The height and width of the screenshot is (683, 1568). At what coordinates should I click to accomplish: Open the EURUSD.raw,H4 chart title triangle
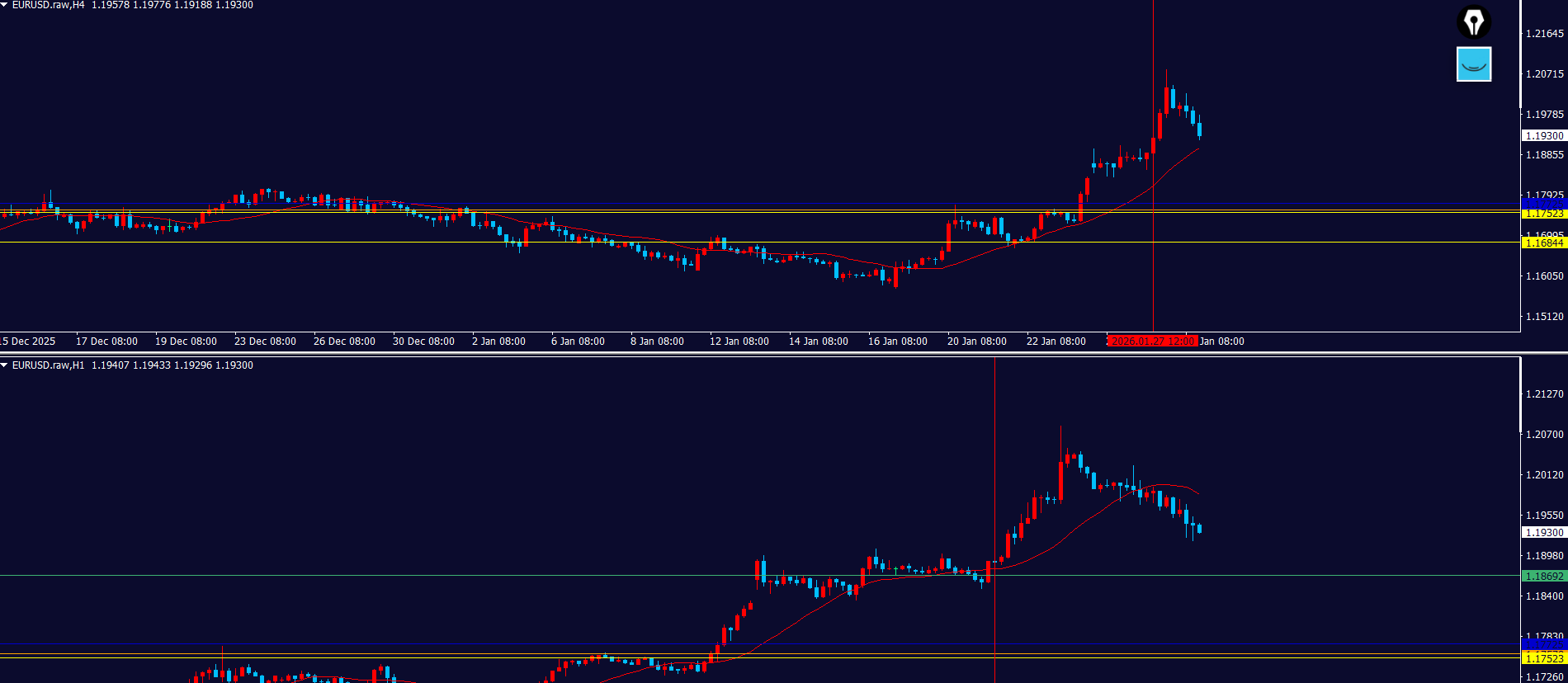(x=5, y=5)
